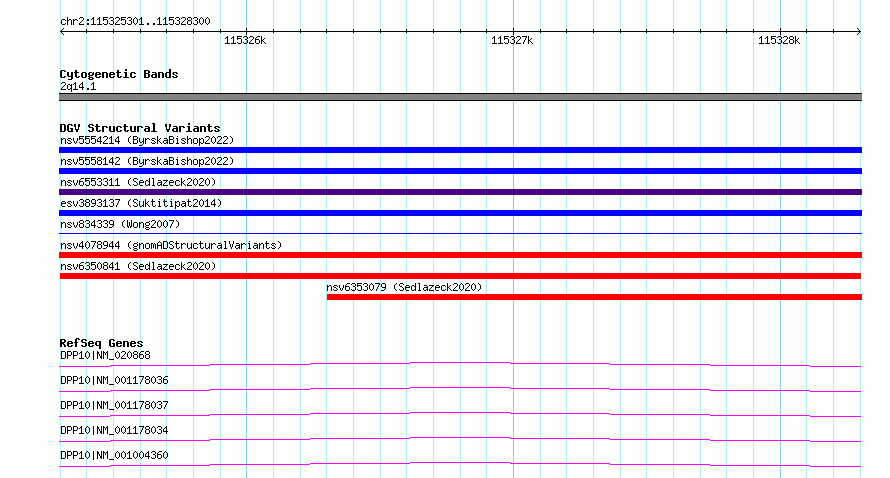Open nsv6350841 (Sedlazeck2020) variant label
The height and width of the screenshot is (478, 890).
138,266
